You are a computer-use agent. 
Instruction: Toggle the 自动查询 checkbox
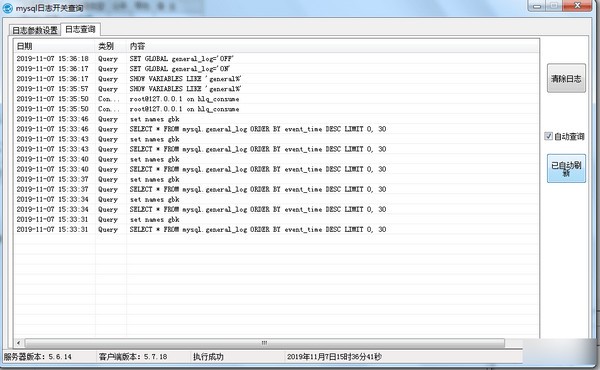[x=548, y=136]
